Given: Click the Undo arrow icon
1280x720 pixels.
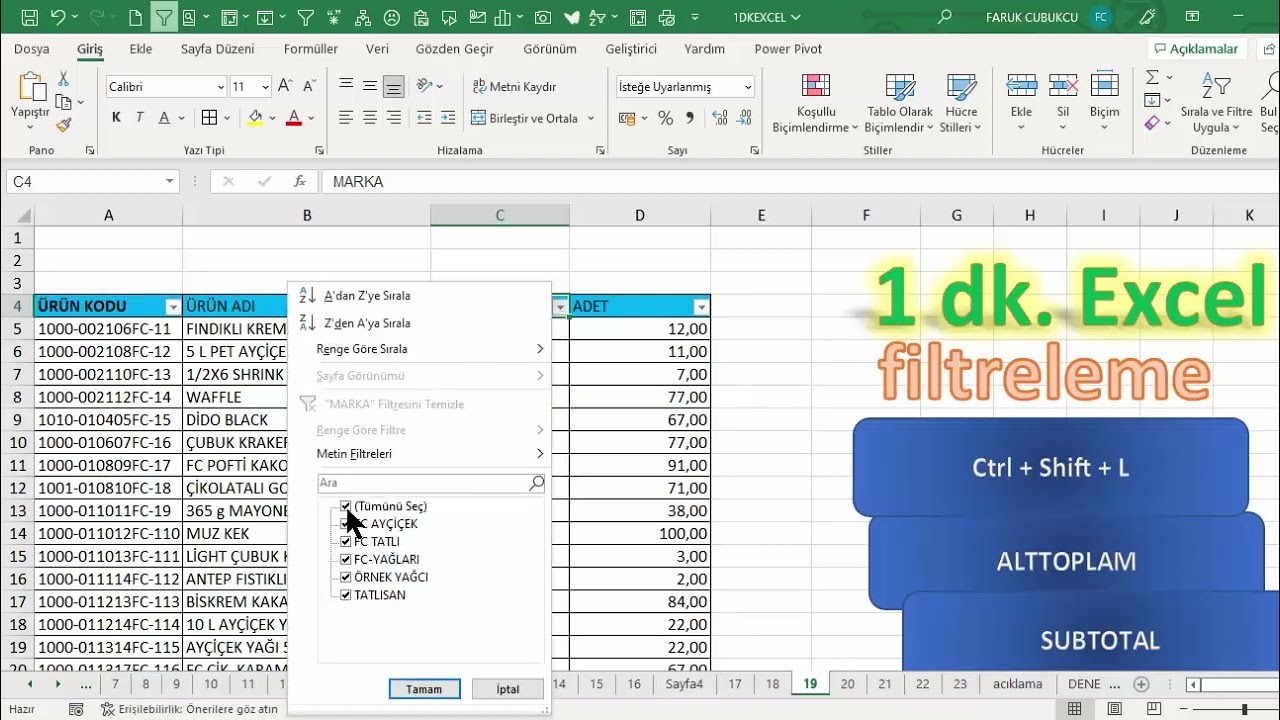Looking at the screenshot, I should coord(58,17).
